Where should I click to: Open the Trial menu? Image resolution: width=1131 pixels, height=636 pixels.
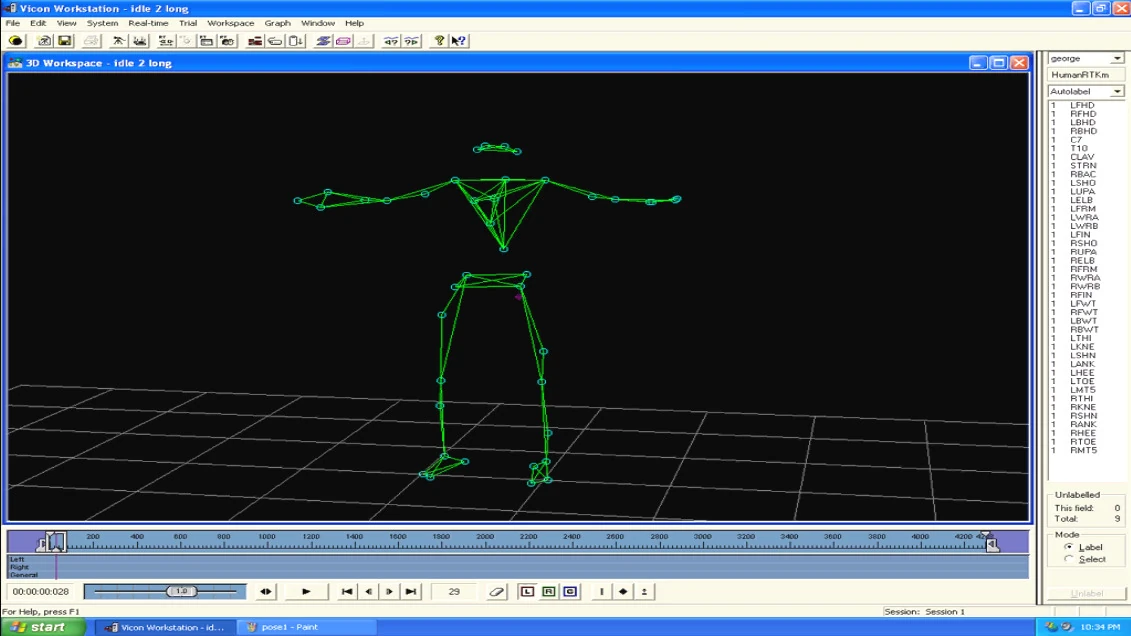(x=188, y=23)
